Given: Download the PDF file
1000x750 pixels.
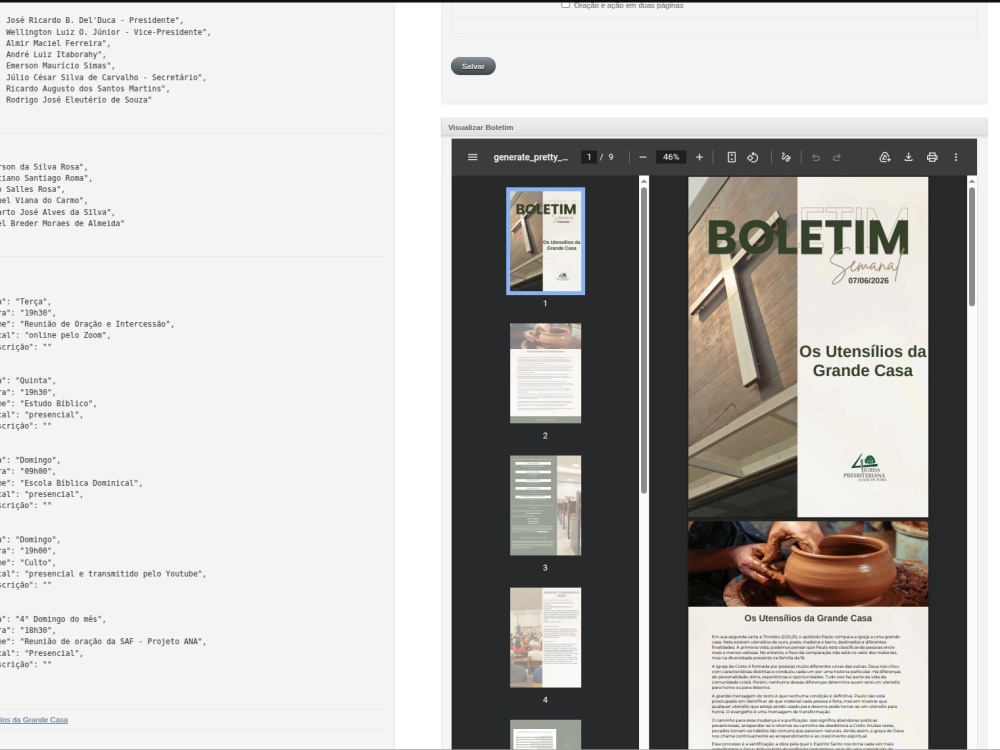Looking at the screenshot, I should 908,157.
